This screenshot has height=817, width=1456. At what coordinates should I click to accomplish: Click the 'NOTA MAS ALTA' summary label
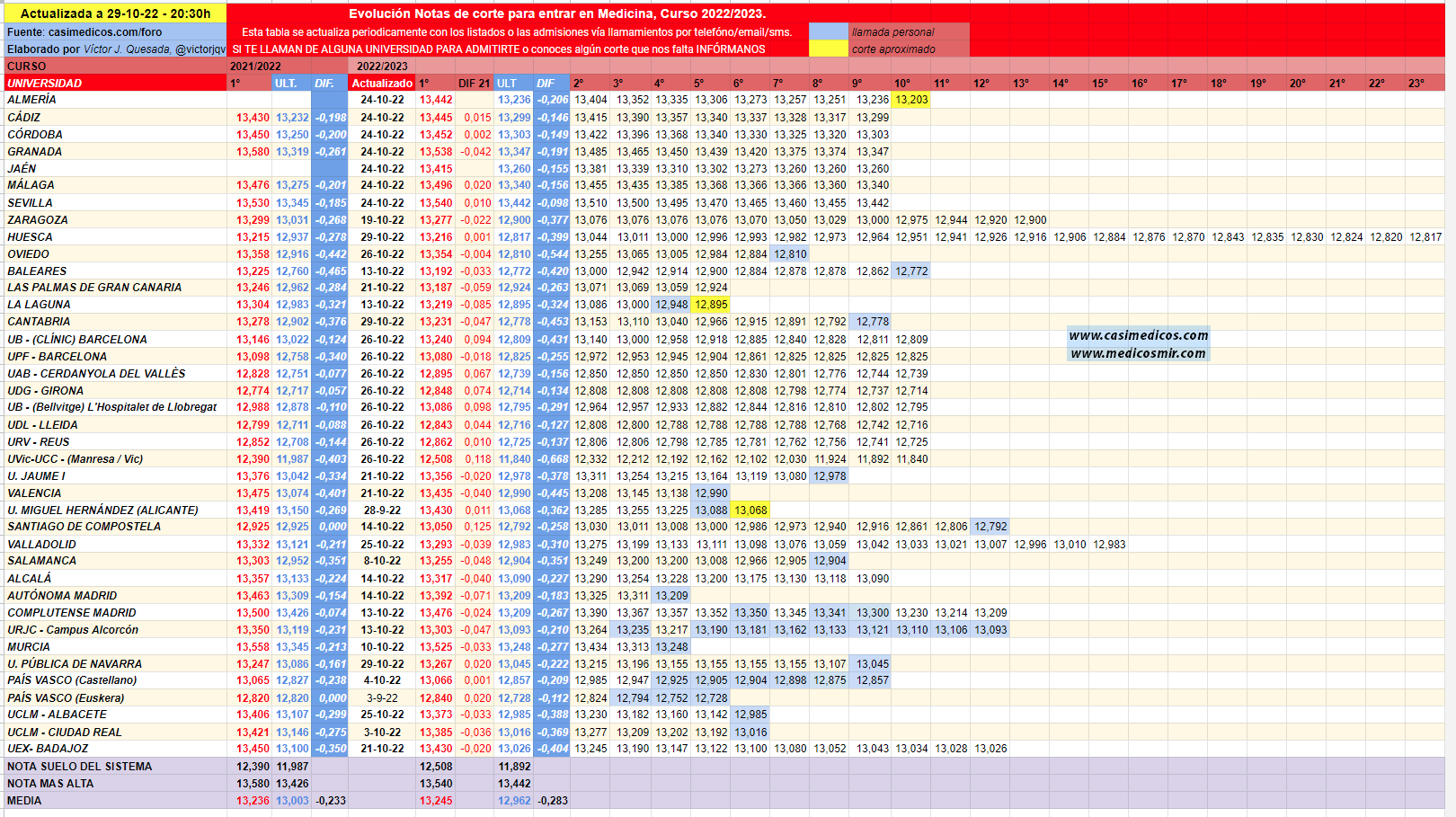(115, 784)
